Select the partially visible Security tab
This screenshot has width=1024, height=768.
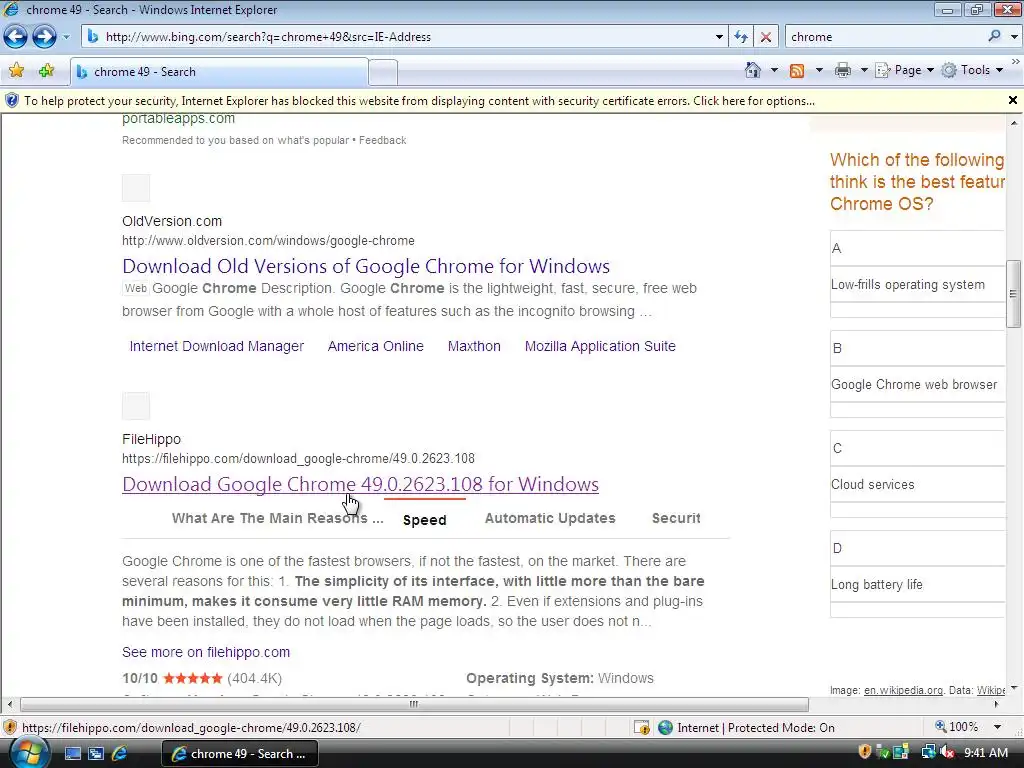click(676, 518)
